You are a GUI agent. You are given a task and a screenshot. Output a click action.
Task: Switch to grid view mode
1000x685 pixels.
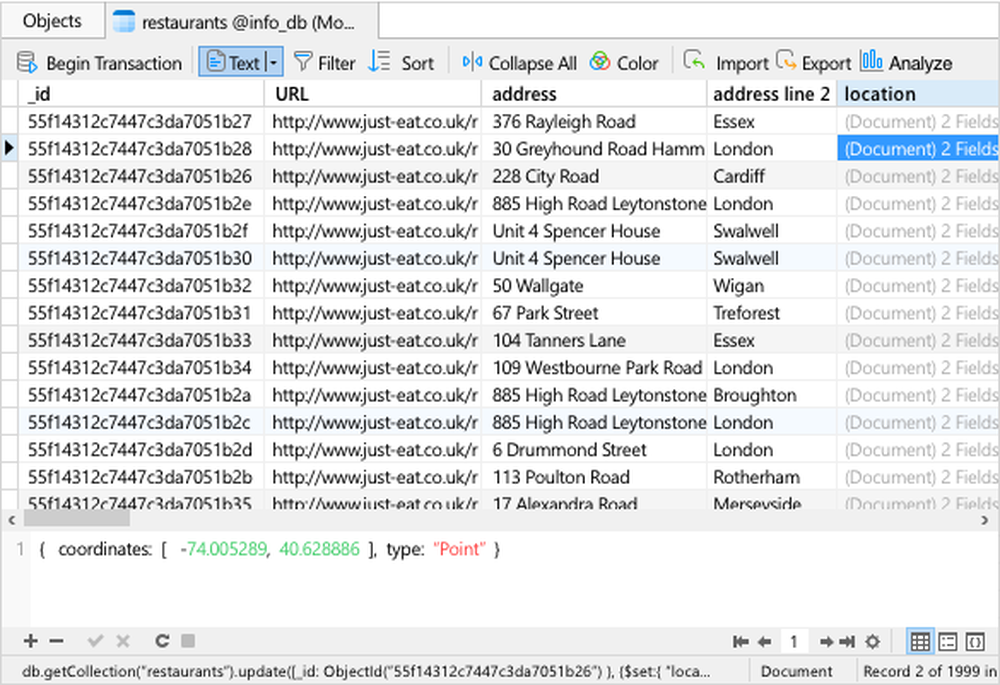921,641
